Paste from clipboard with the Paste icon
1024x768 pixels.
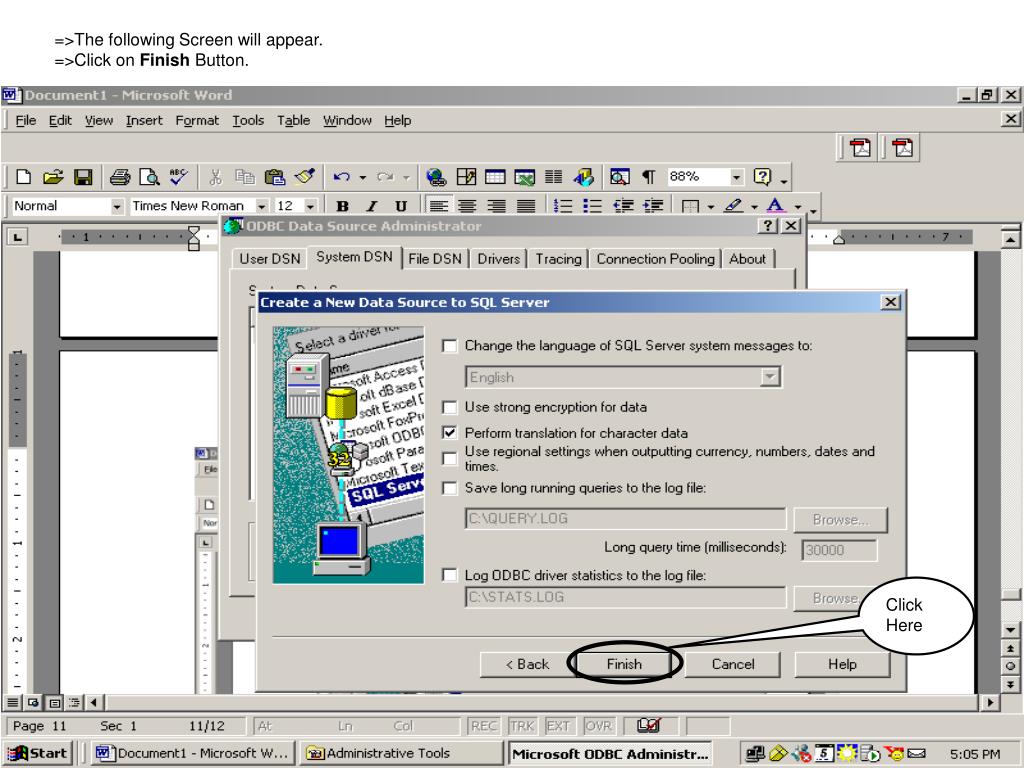275,177
